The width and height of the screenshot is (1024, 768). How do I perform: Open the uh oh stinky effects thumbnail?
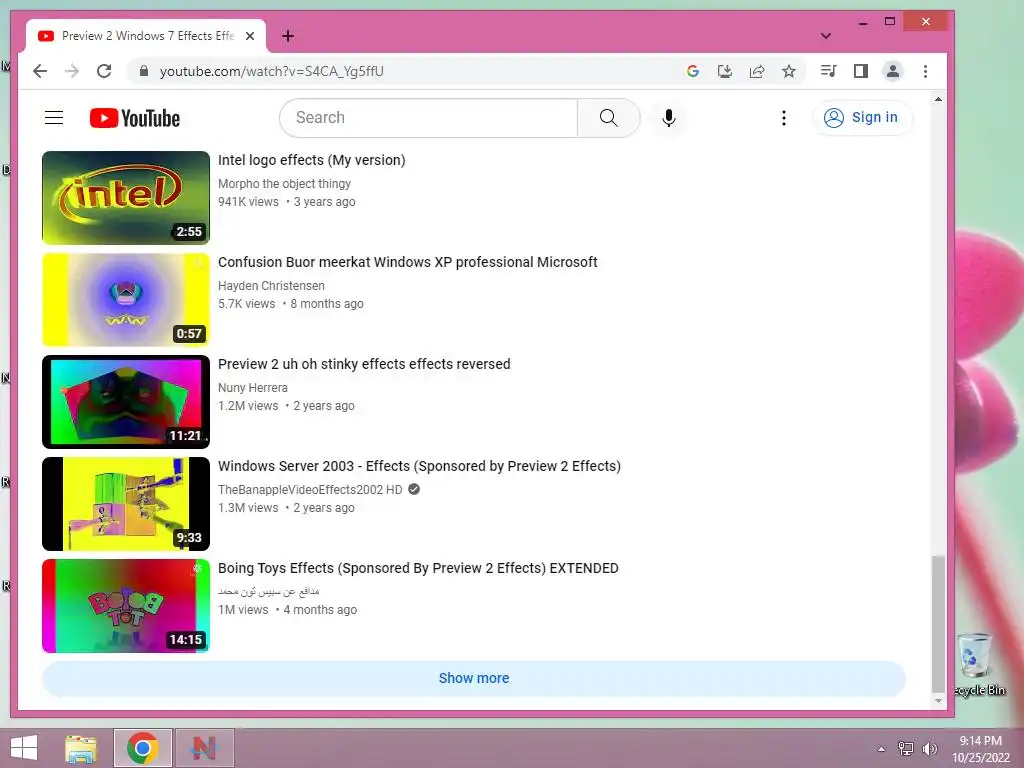pyautogui.click(x=126, y=402)
